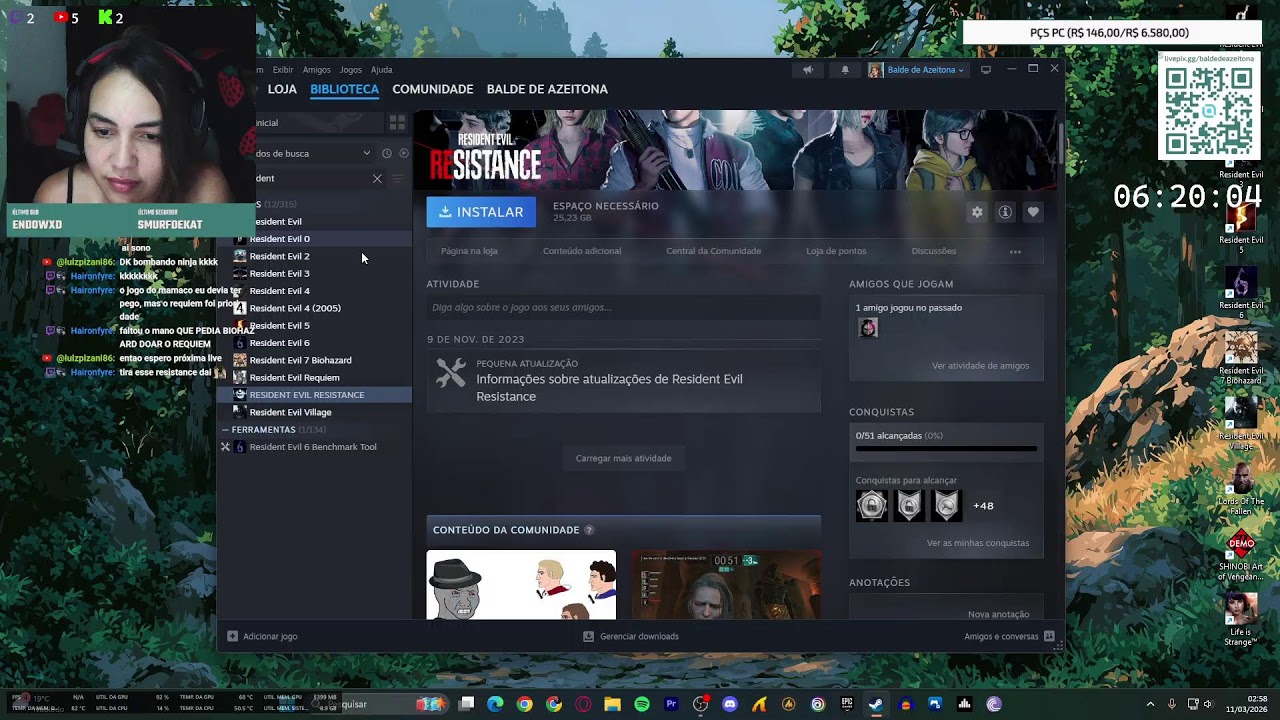Image resolution: width=1280 pixels, height=720 pixels.
Task: Open the Amigos menu
Action: (317, 70)
